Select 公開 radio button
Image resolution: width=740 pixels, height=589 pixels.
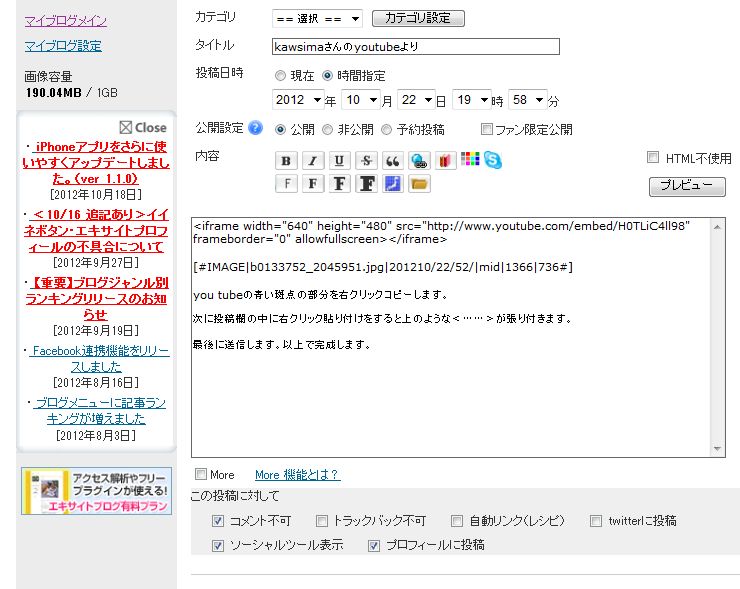(x=280, y=129)
